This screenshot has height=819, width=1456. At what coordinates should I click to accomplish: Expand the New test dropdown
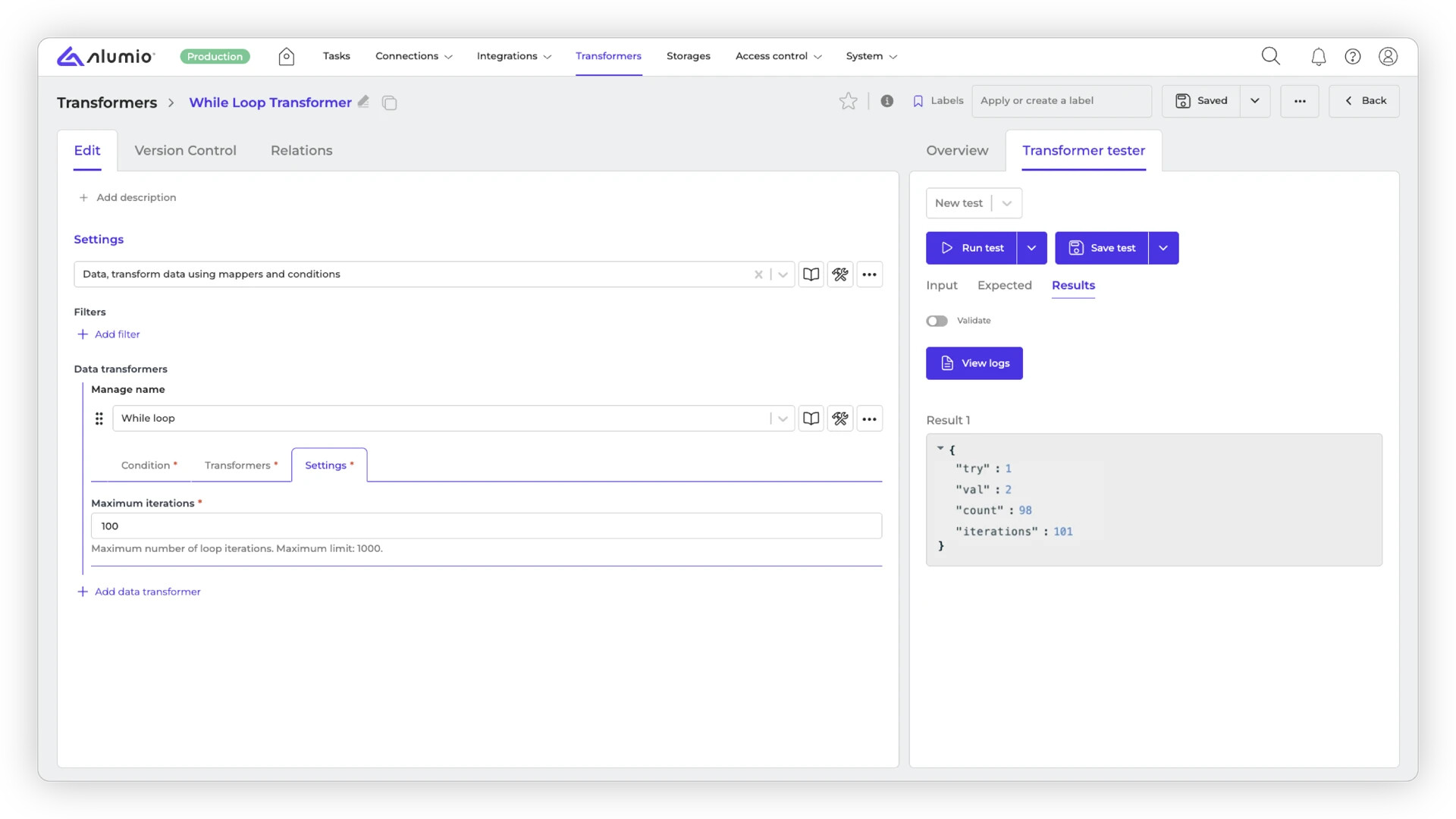[x=1006, y=203]
